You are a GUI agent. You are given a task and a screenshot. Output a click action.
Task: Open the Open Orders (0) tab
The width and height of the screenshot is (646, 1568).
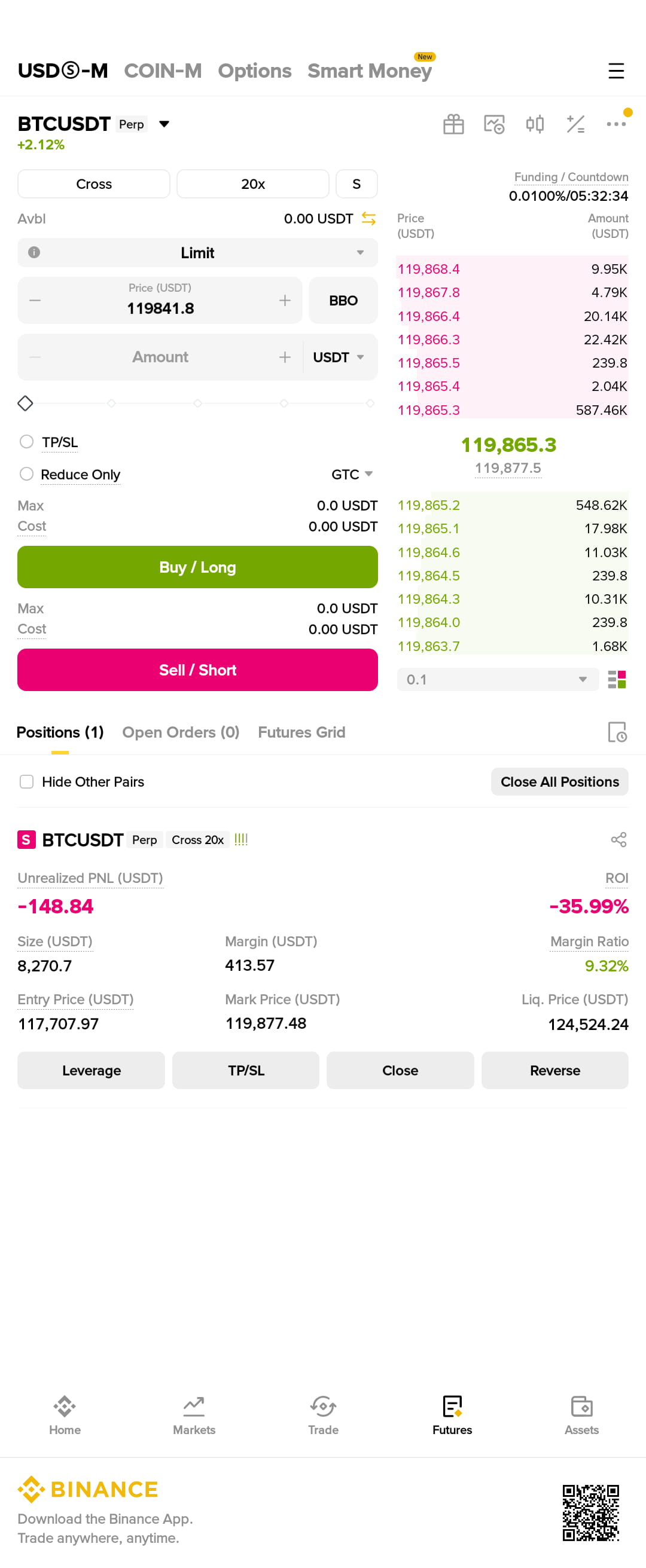[x=181, y=732]
